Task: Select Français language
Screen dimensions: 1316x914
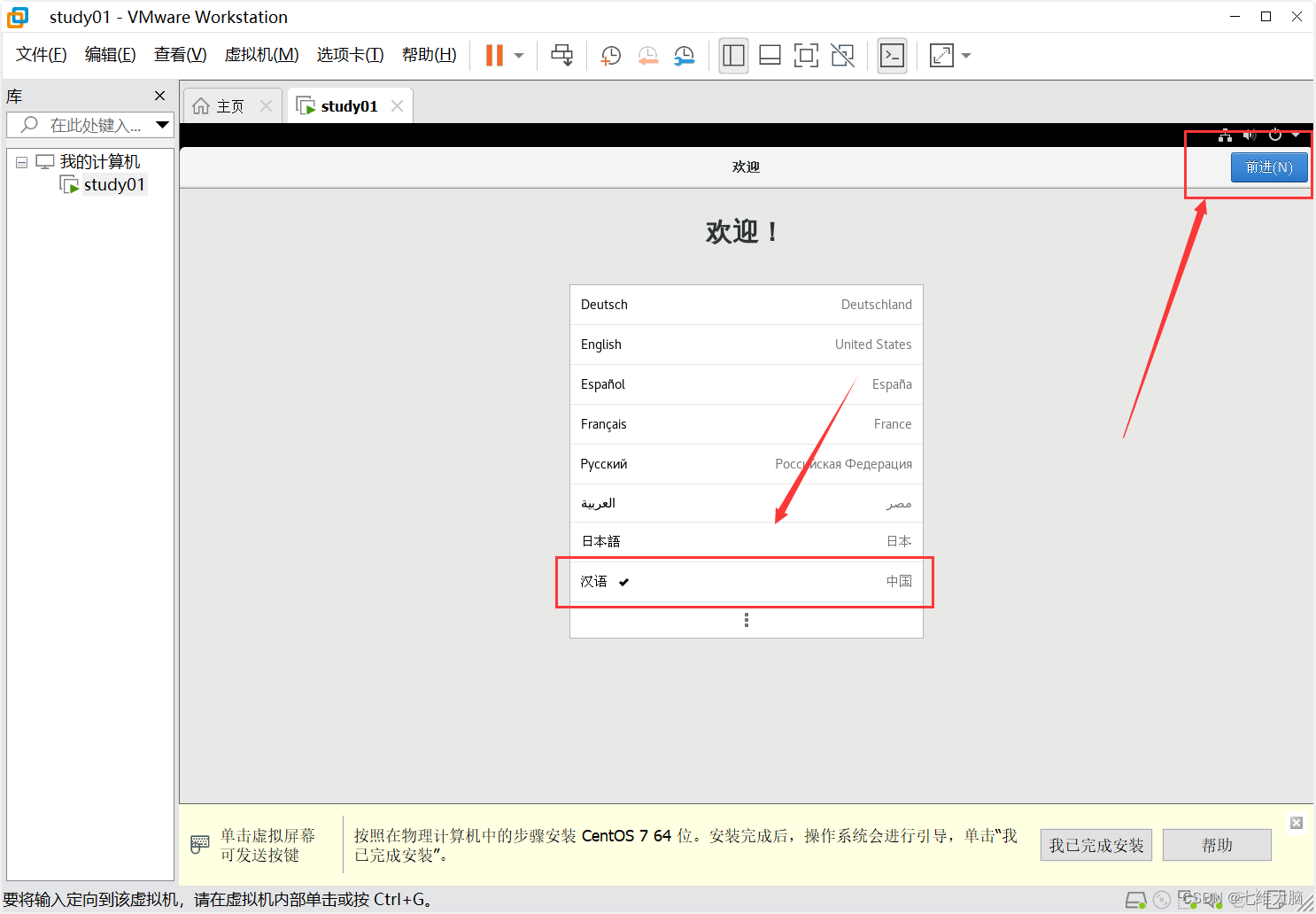Action: click(x=747, y=424)
